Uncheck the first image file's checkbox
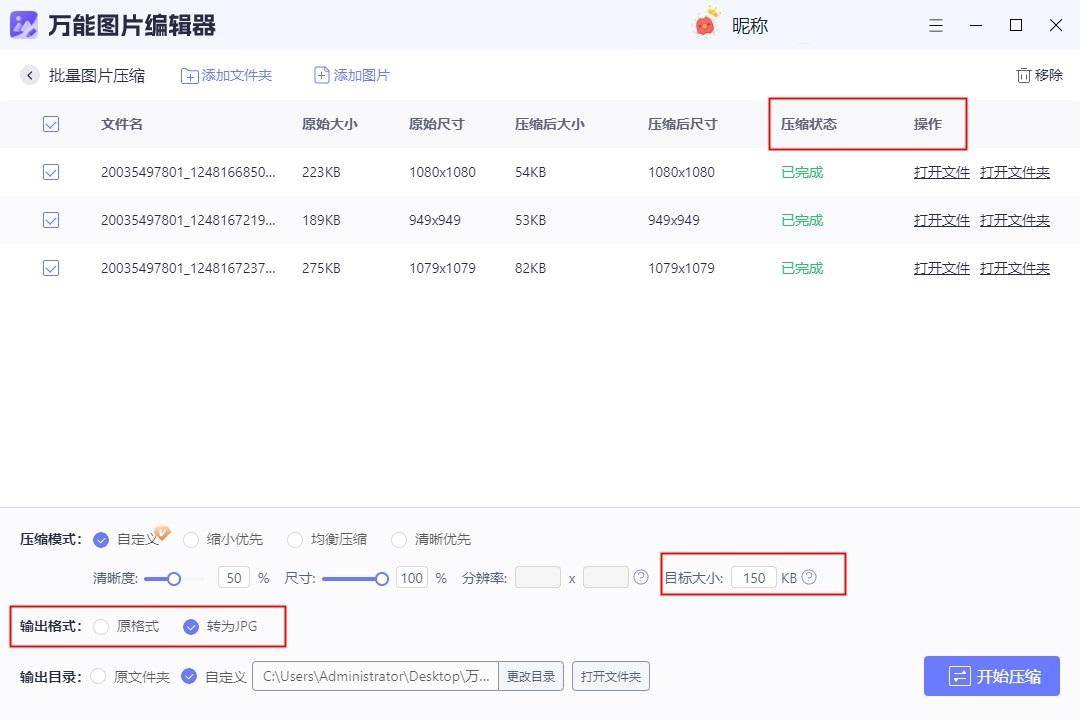This screenshot has width=1080, height=720. tap(51, 172)
